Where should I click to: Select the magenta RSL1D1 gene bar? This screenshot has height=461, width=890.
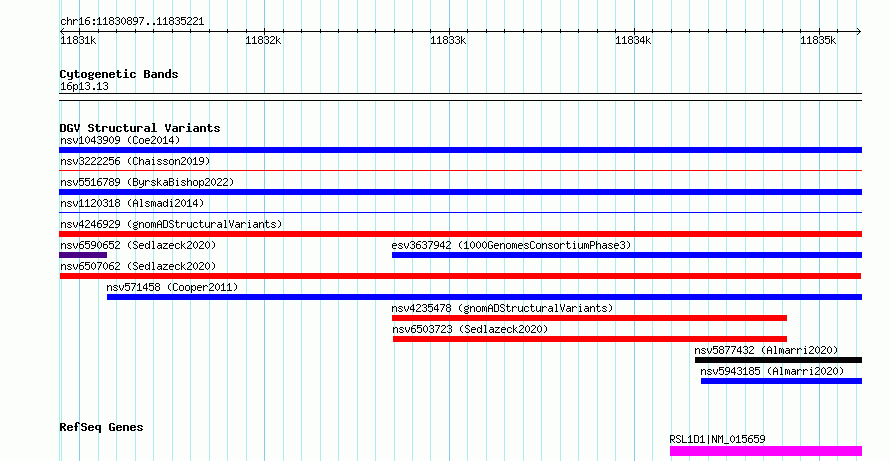(766, 451)
